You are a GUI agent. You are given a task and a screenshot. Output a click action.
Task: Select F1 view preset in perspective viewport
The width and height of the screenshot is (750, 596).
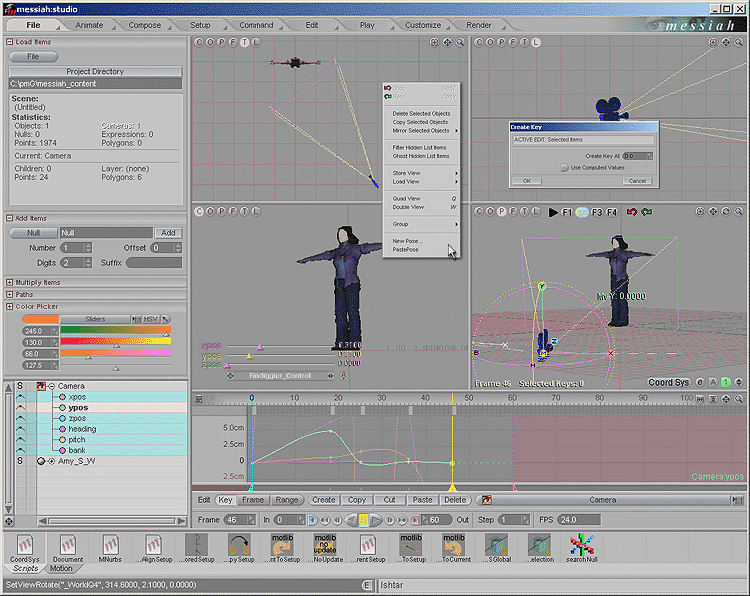(566, 212)
